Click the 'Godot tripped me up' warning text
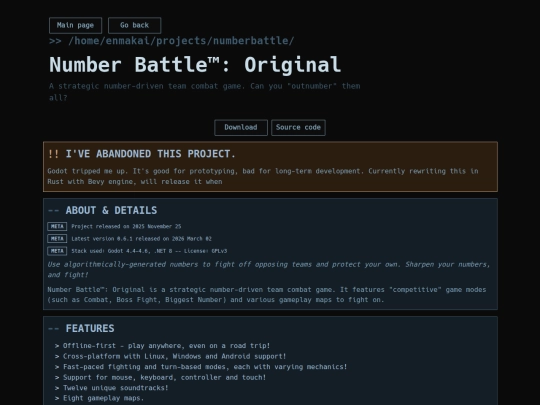This screenshot has height=405, width=540. [263, 176]
